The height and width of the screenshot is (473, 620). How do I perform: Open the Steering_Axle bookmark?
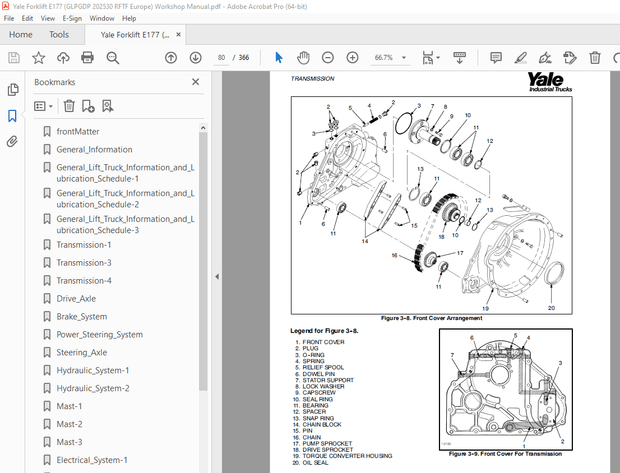coord(81,352)
